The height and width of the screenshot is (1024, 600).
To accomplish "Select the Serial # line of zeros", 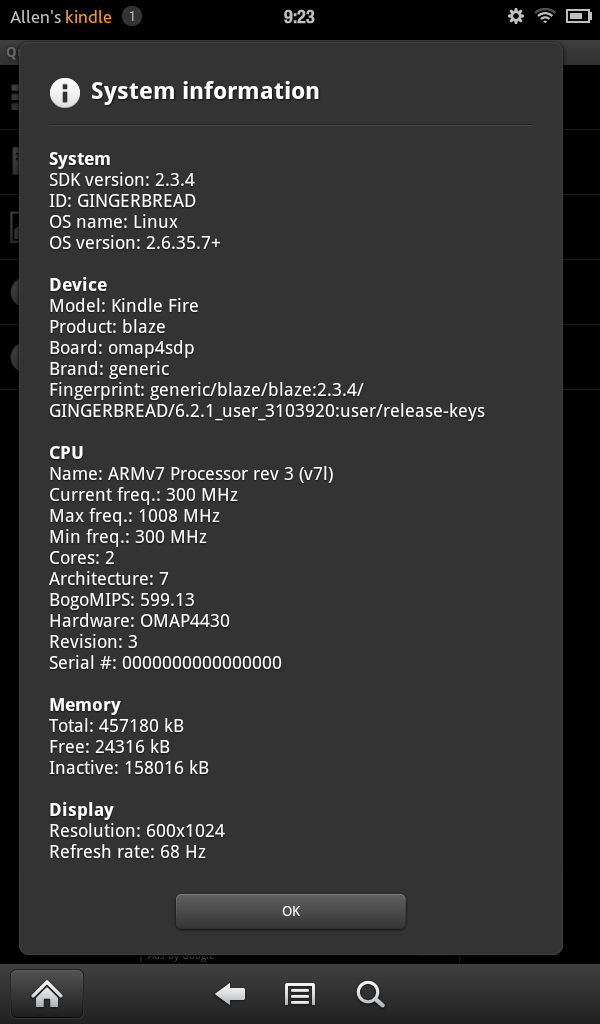I will point(165,663).
